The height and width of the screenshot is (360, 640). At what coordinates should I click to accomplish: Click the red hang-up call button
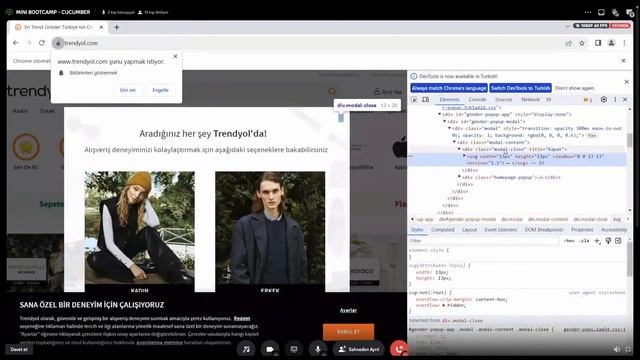point(399,349)
